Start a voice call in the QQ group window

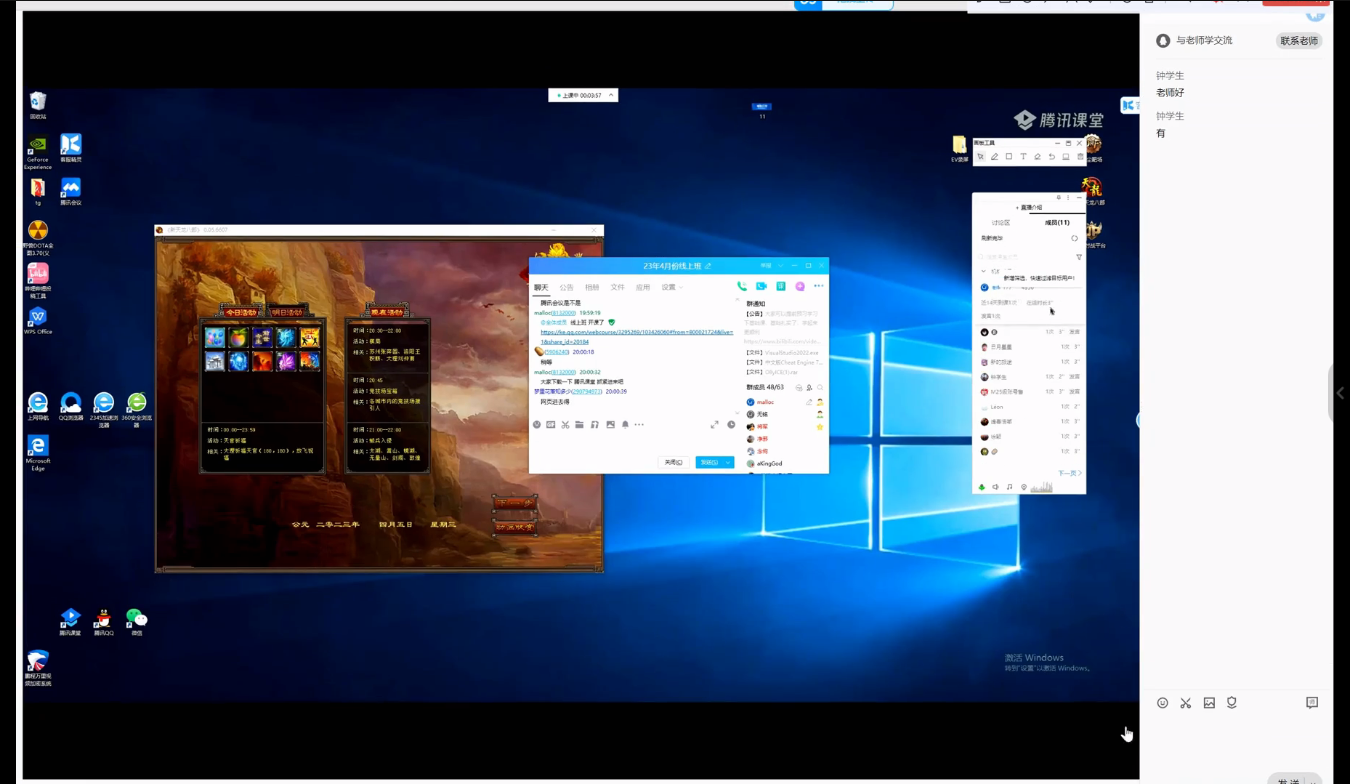[742, 286]
